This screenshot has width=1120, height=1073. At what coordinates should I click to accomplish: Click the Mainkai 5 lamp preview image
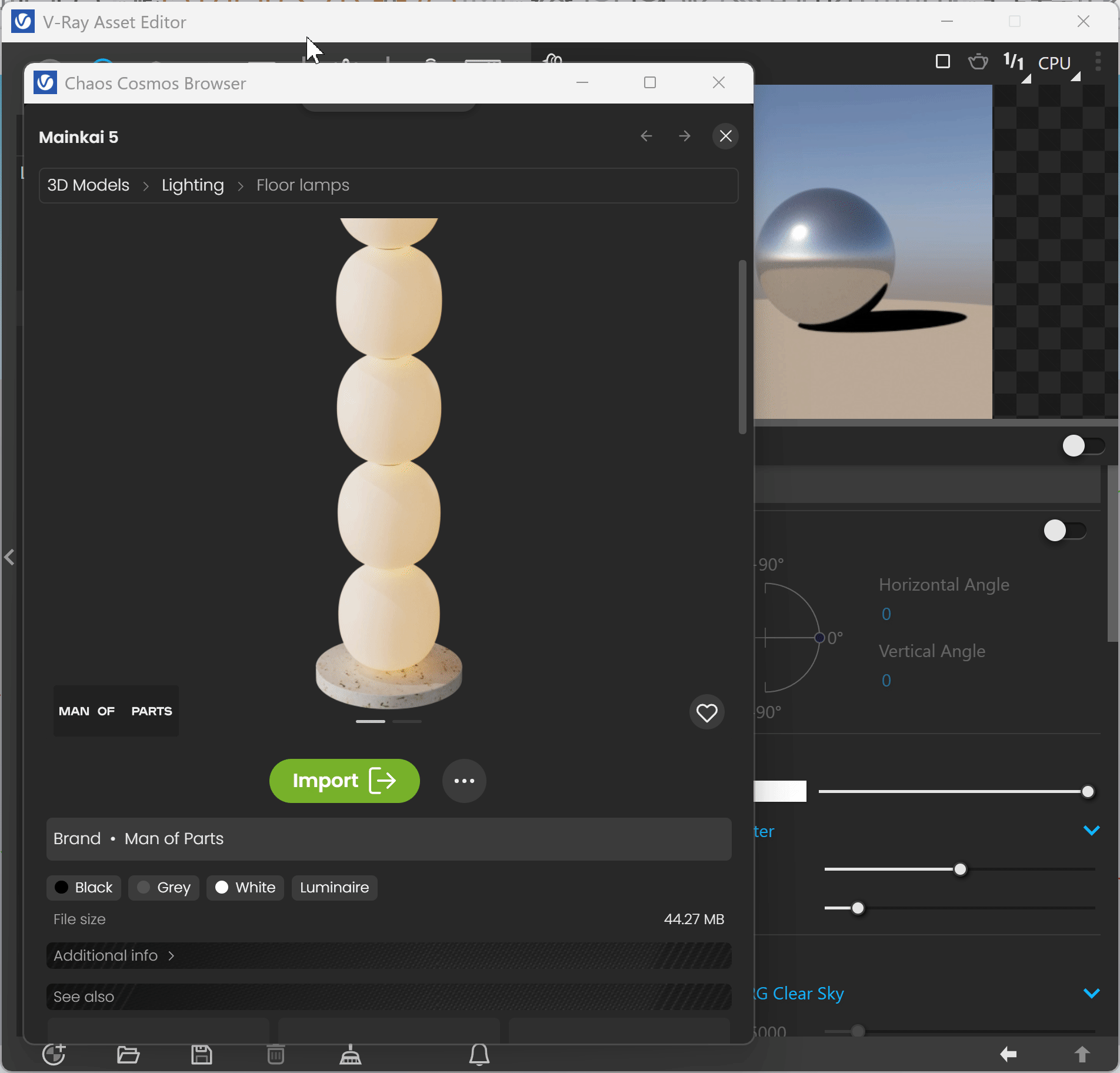389,464
